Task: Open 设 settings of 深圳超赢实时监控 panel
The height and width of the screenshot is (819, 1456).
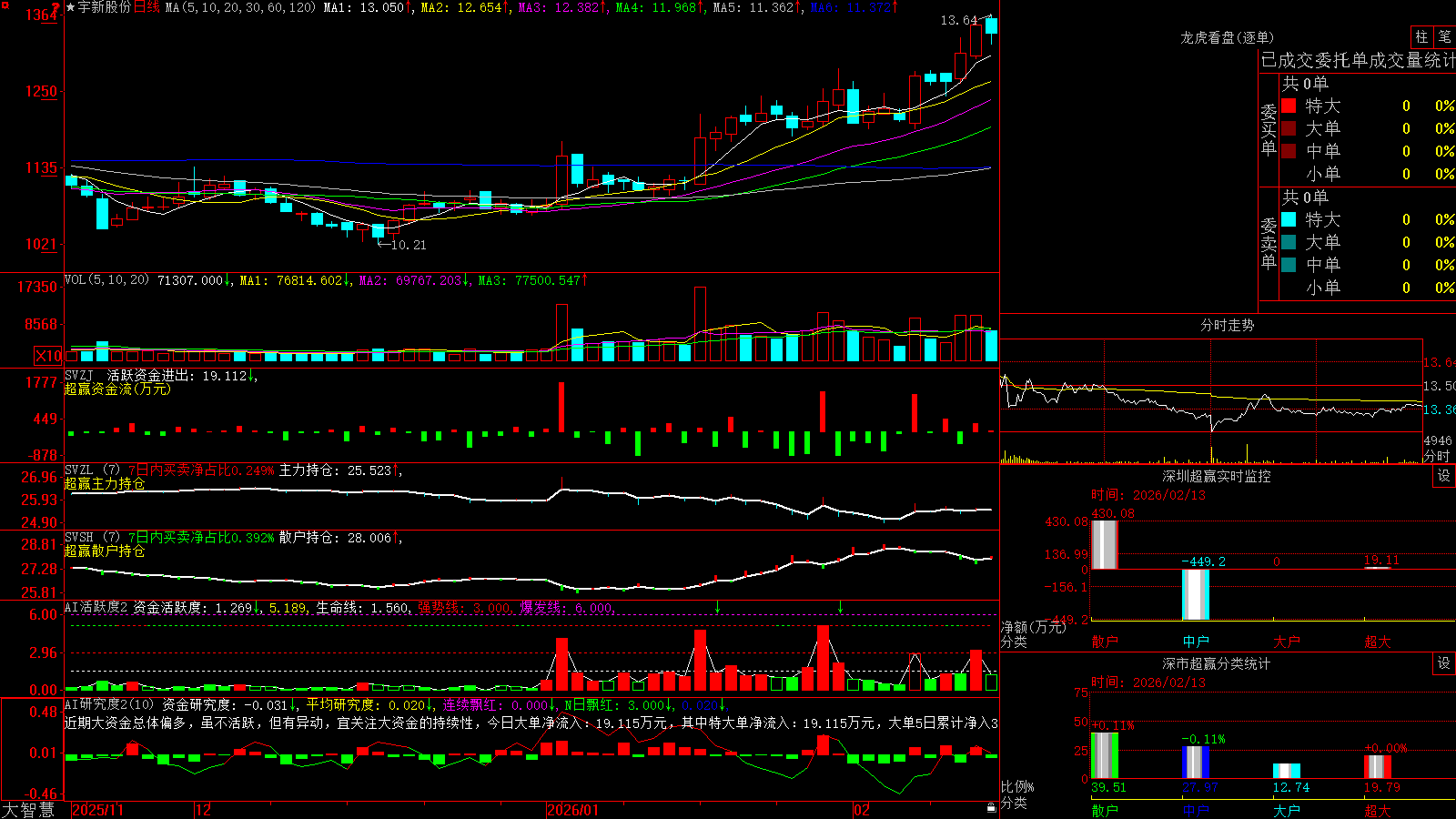Action: click(1444, 476)
